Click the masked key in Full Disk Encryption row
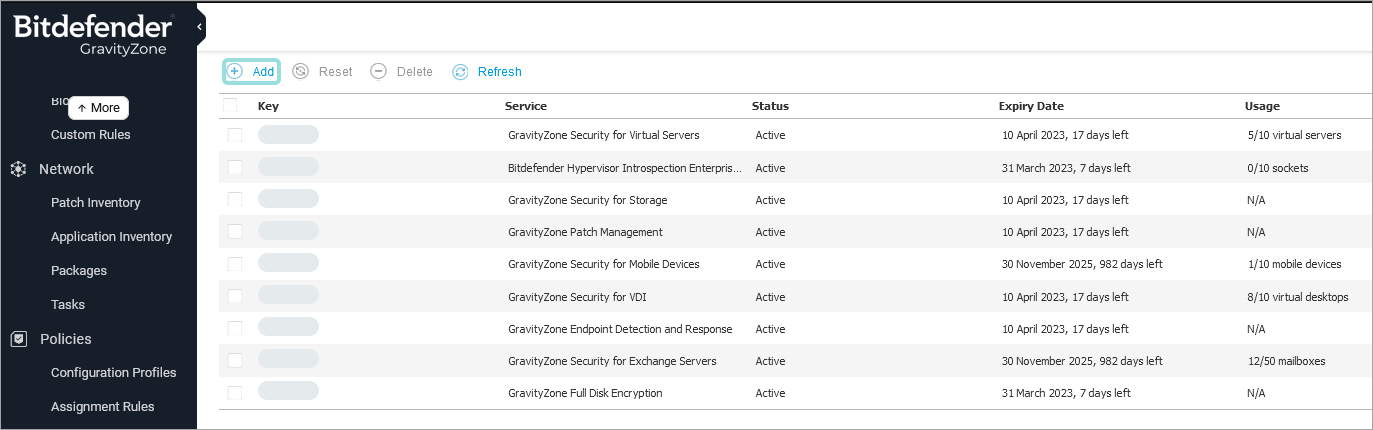The image size is (1373, 430). [x=288, y=391]
